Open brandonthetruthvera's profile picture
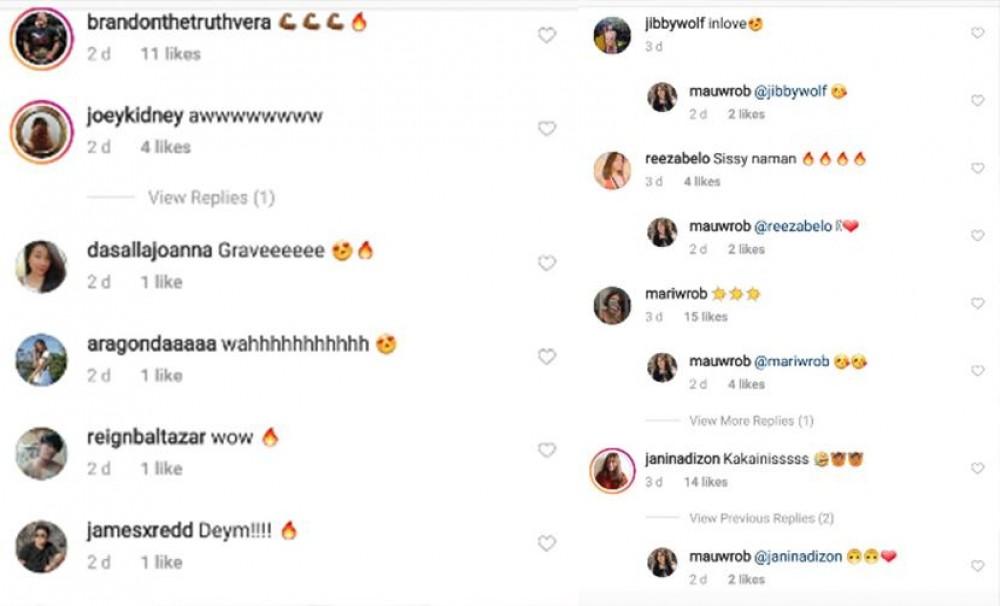This screenshot has height=606, width=1000. 42,38
